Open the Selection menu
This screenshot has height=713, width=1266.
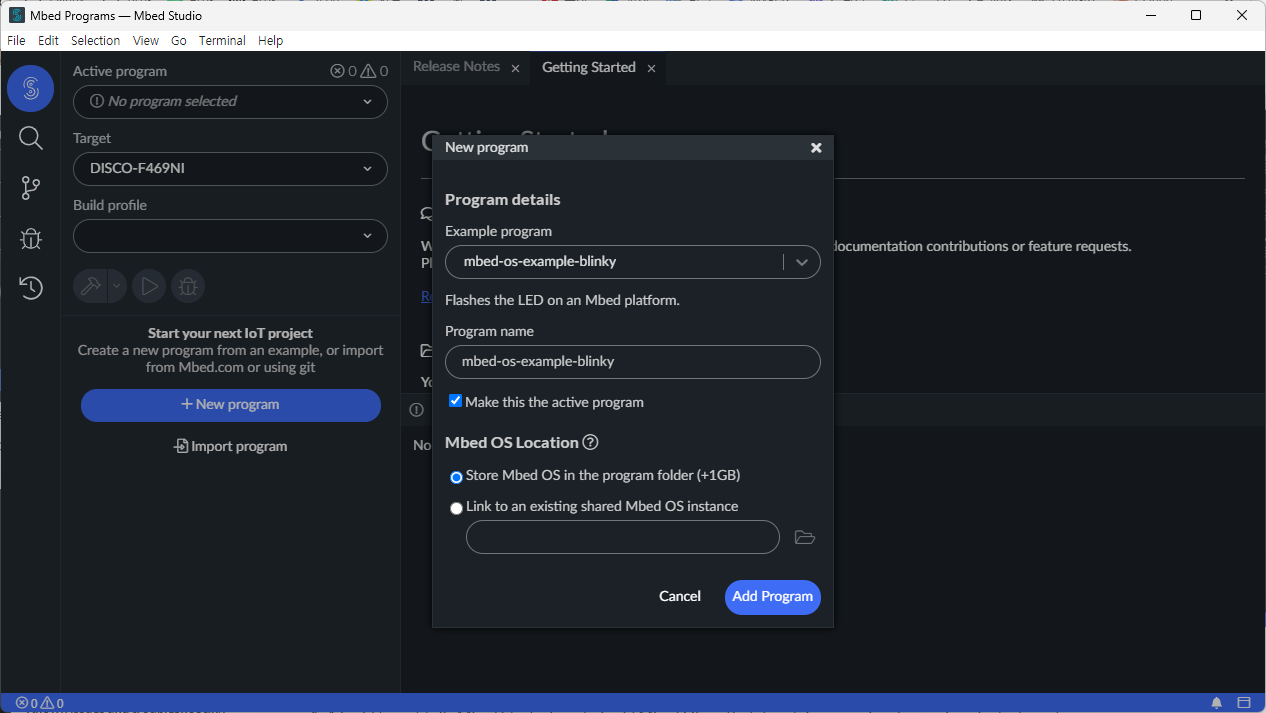point(95,41)
